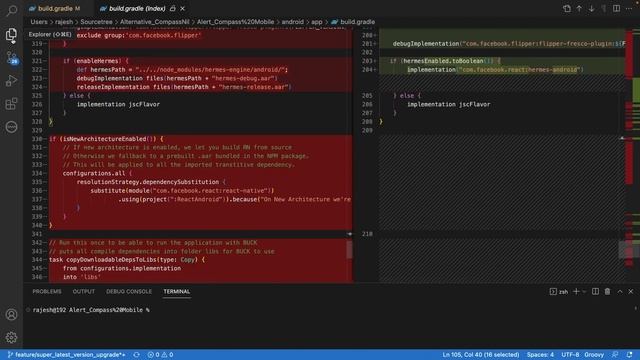Click line number 344 in left diff
The width and height of the screenshot is (640, 360).
coord(37,260)
